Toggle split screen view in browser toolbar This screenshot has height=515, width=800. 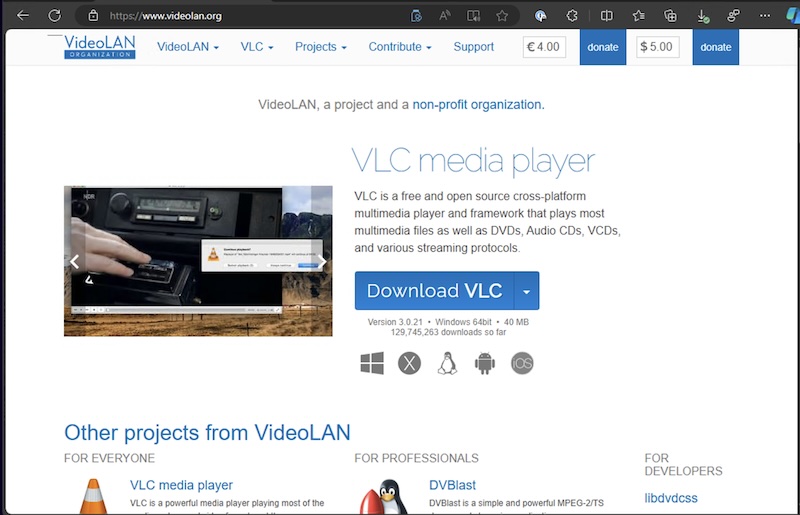tap(606, 16)
